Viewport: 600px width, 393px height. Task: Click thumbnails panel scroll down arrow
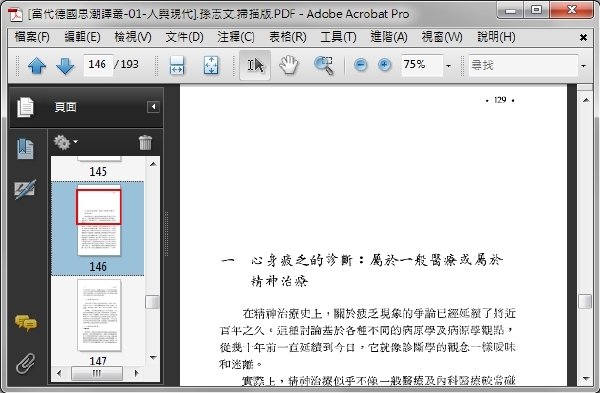tap(153, 358)
